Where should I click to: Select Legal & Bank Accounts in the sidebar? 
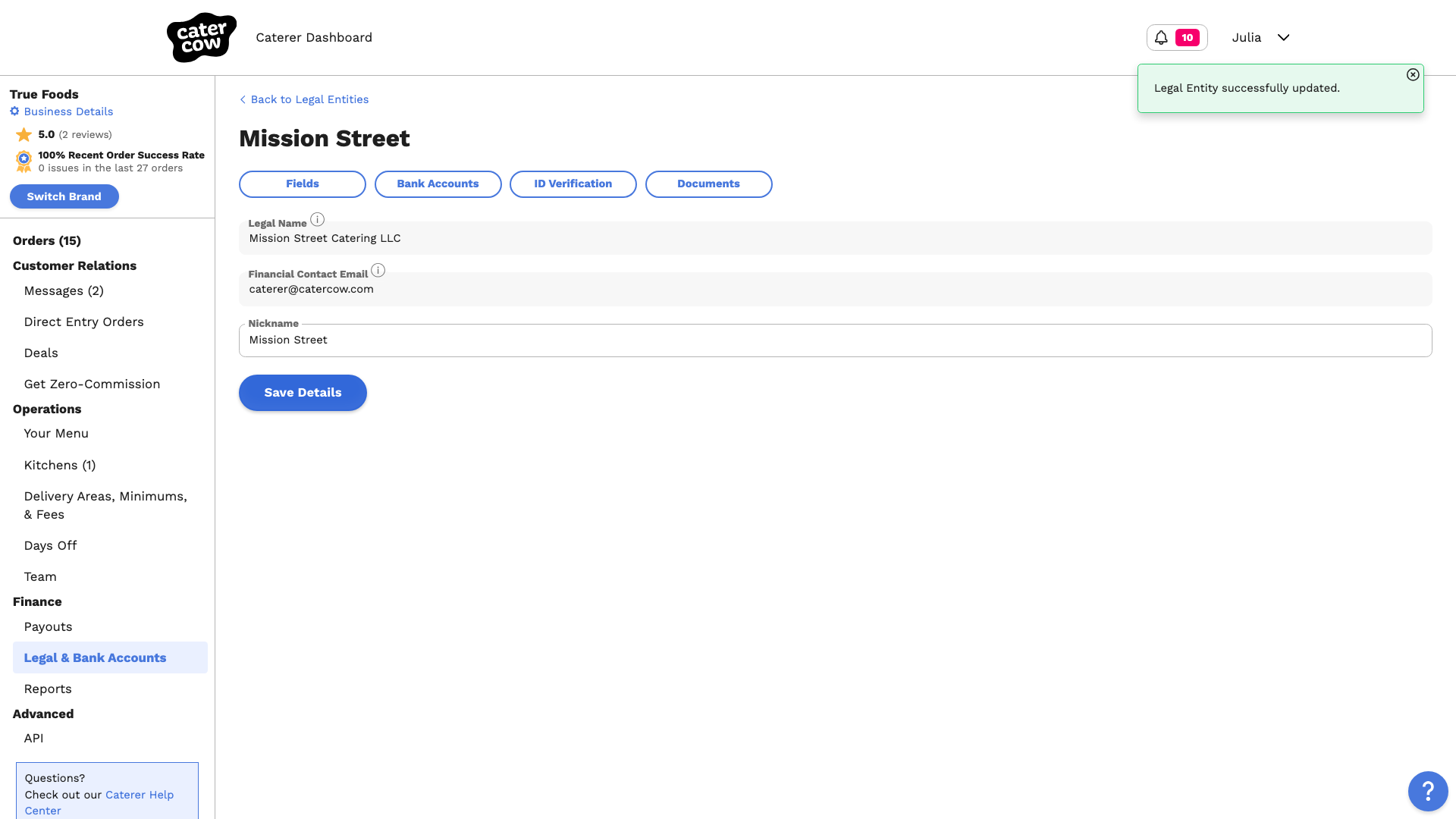click(x=110, y=657)
